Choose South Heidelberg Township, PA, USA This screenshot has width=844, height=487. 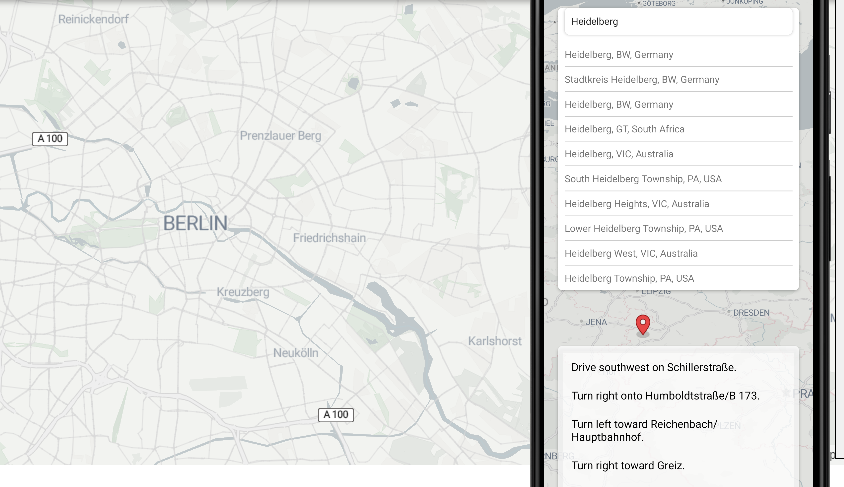678,179
